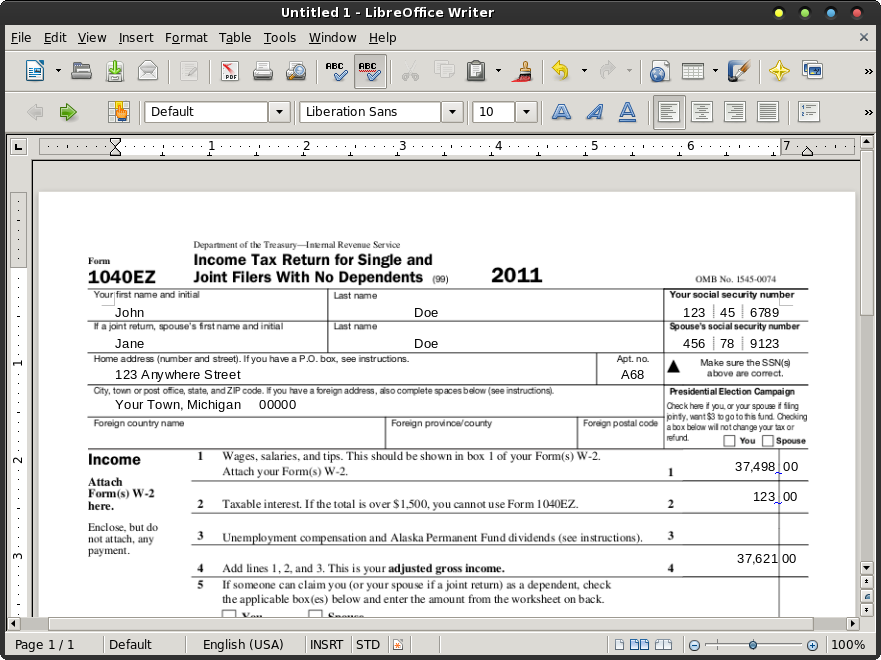Screen dimensions: 881x660
Task: Click the 100% zoom level
Action: point(848,644)
